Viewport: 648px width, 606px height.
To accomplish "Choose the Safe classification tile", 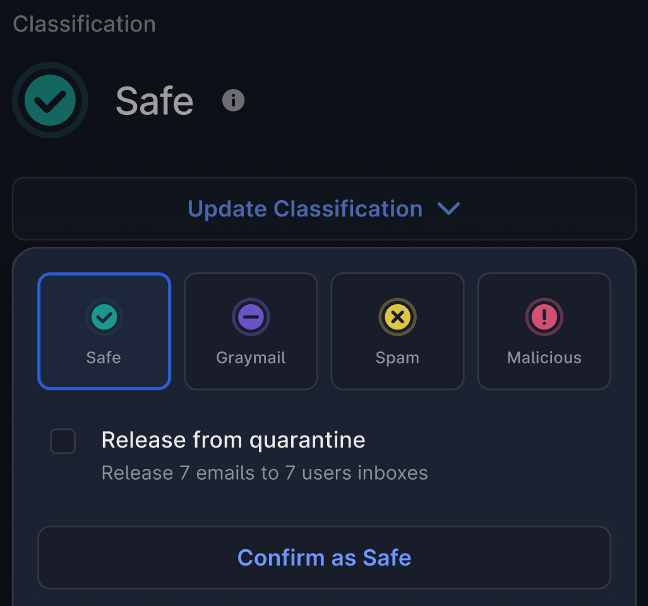I will pyautogui.click(x=104, y=331).
